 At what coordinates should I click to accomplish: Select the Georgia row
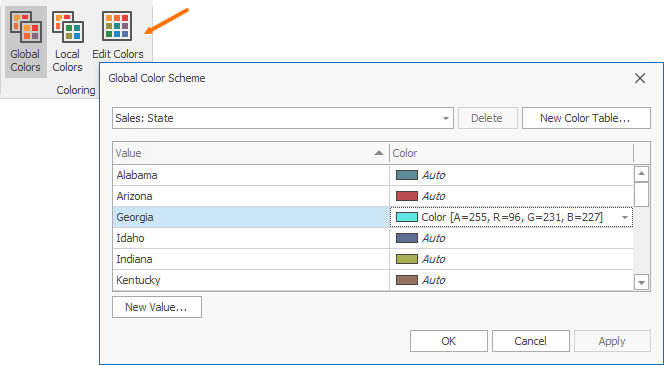373,217
